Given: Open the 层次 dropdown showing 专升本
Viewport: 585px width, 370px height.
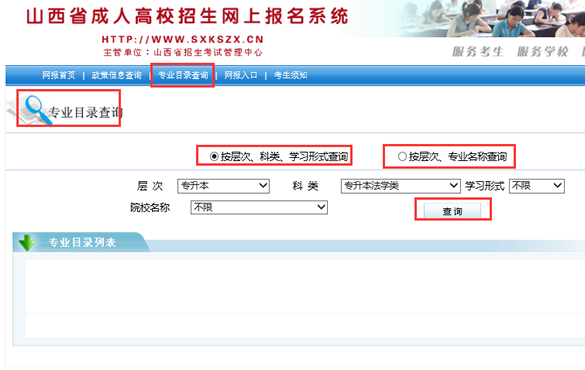Looking at the screenshot, I should [223, 186].
